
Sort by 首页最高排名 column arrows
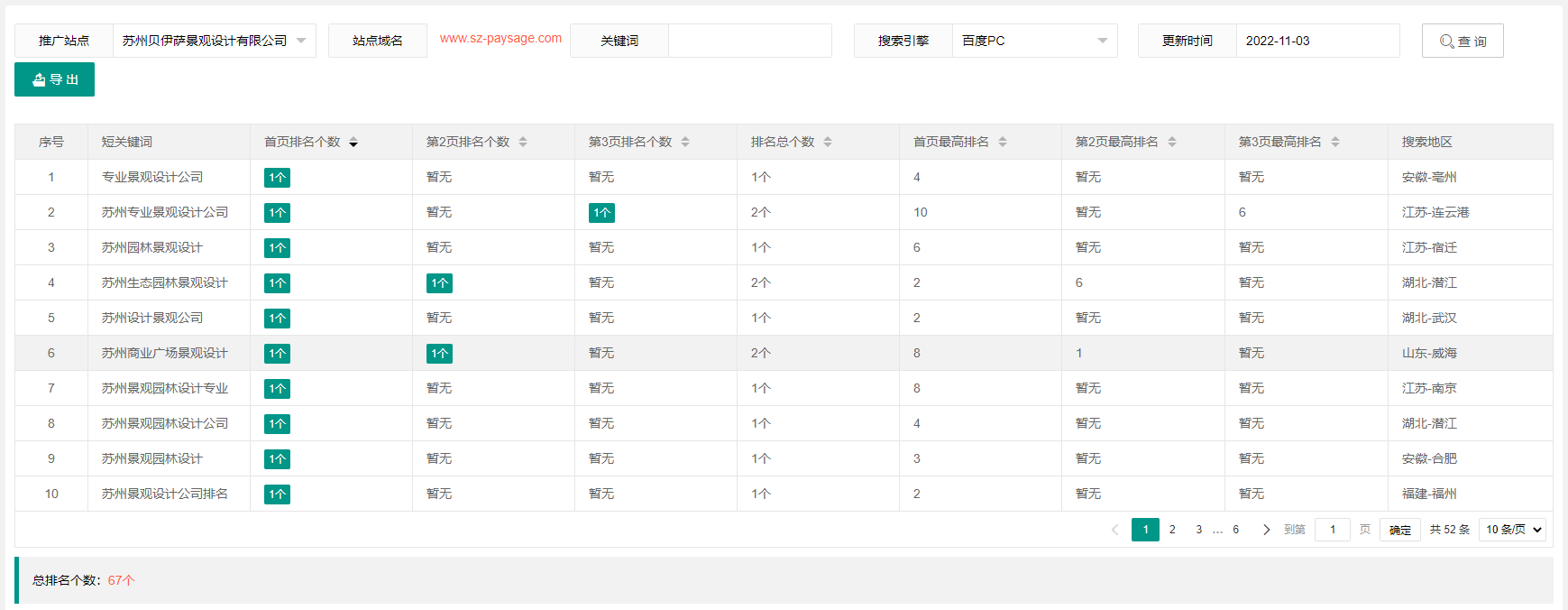click(1003, 143)
